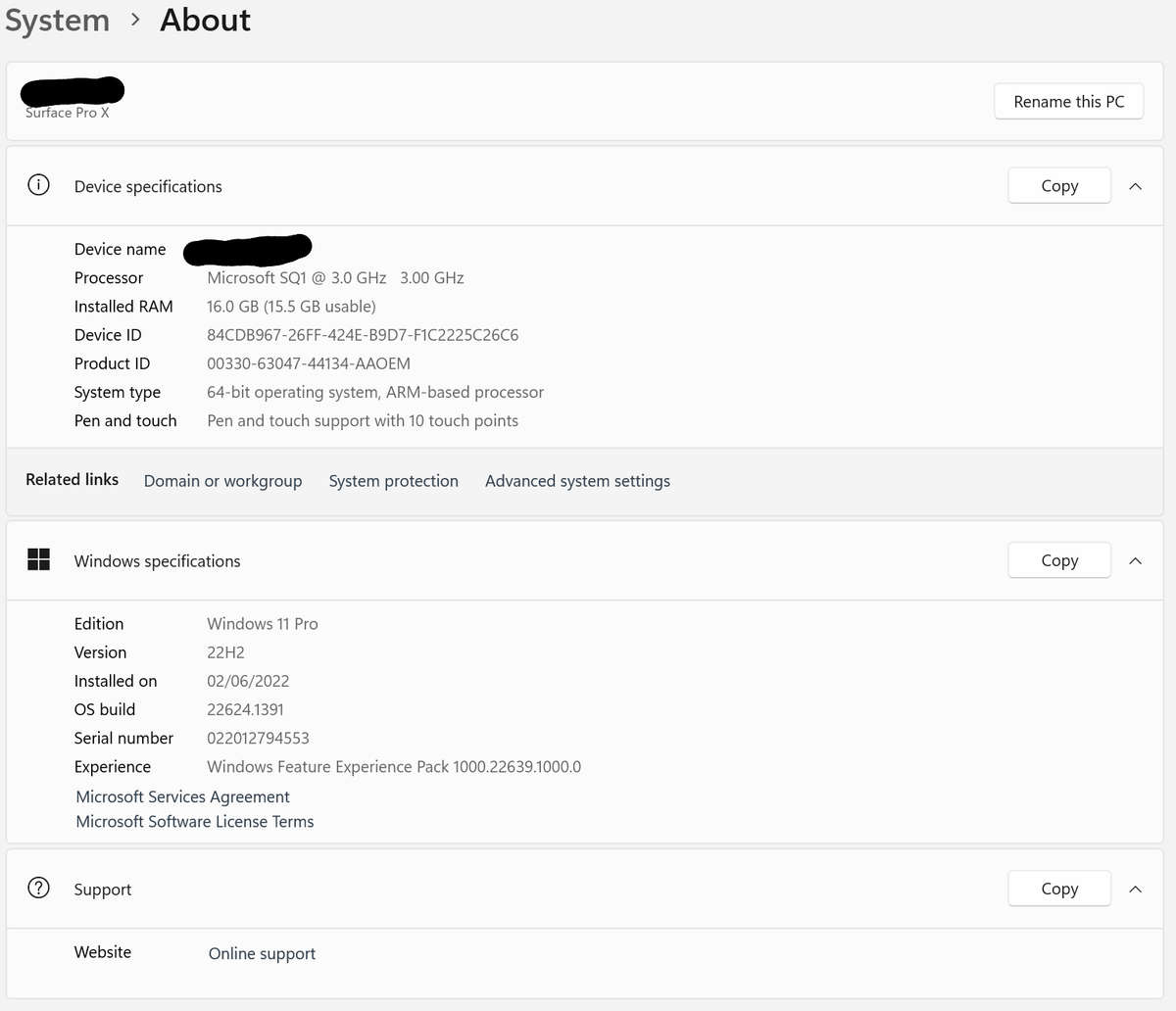Image resolution: width=1176 pixels, height=1011 pixels.
Task: Open Domain or workgroup link
Action: point(222,481)
